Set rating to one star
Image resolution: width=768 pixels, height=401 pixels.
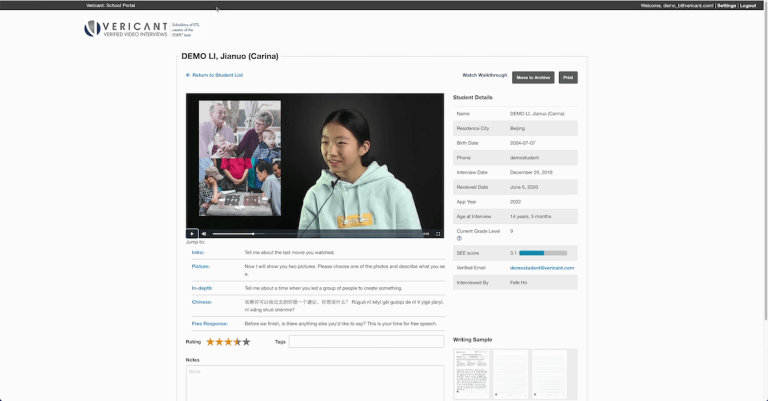coord(210,342)
